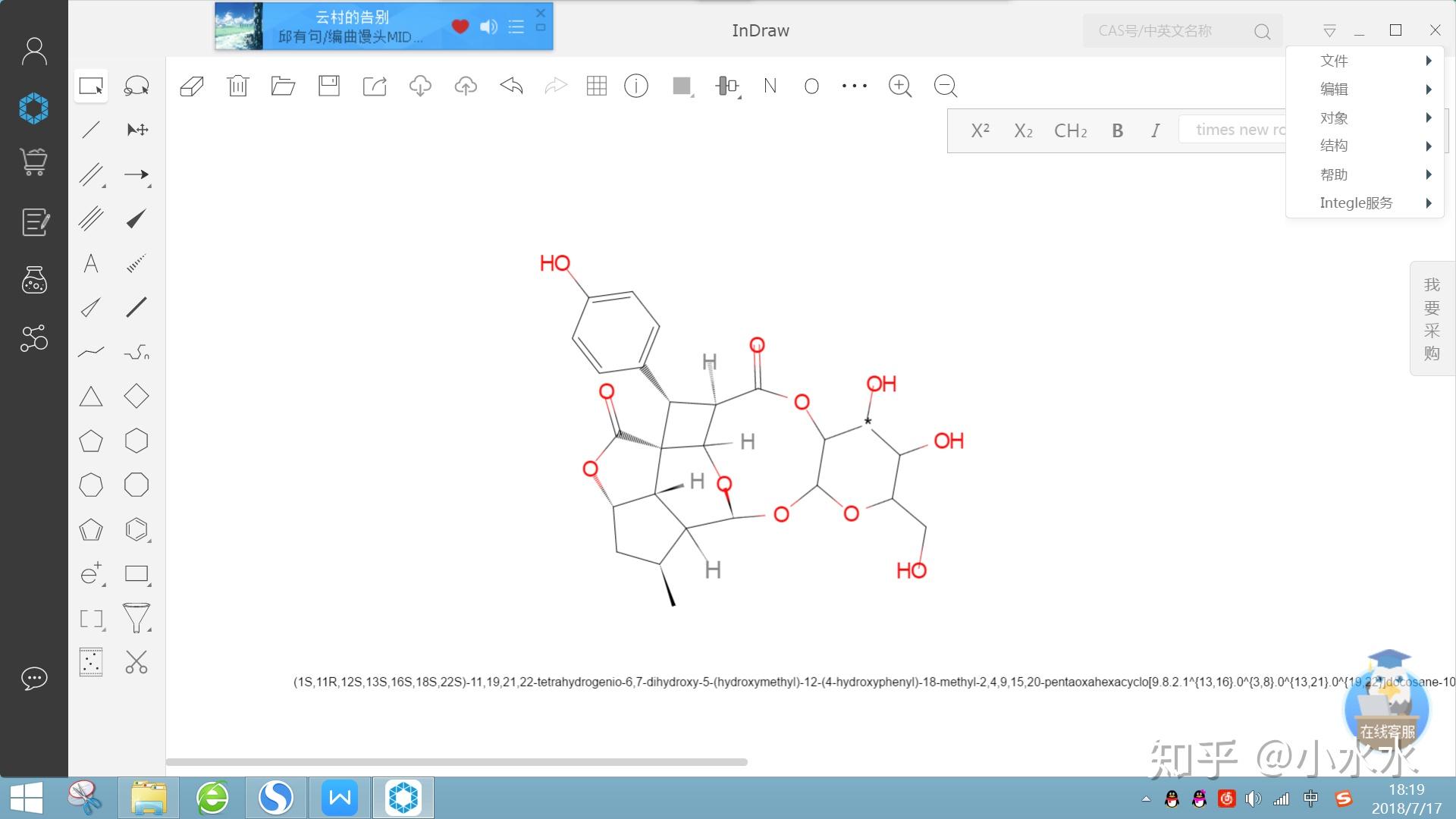The width and height of the screenshot is (1456, 819).
Task: Open the shopping cart panel
Action: [x=33, y=162]
